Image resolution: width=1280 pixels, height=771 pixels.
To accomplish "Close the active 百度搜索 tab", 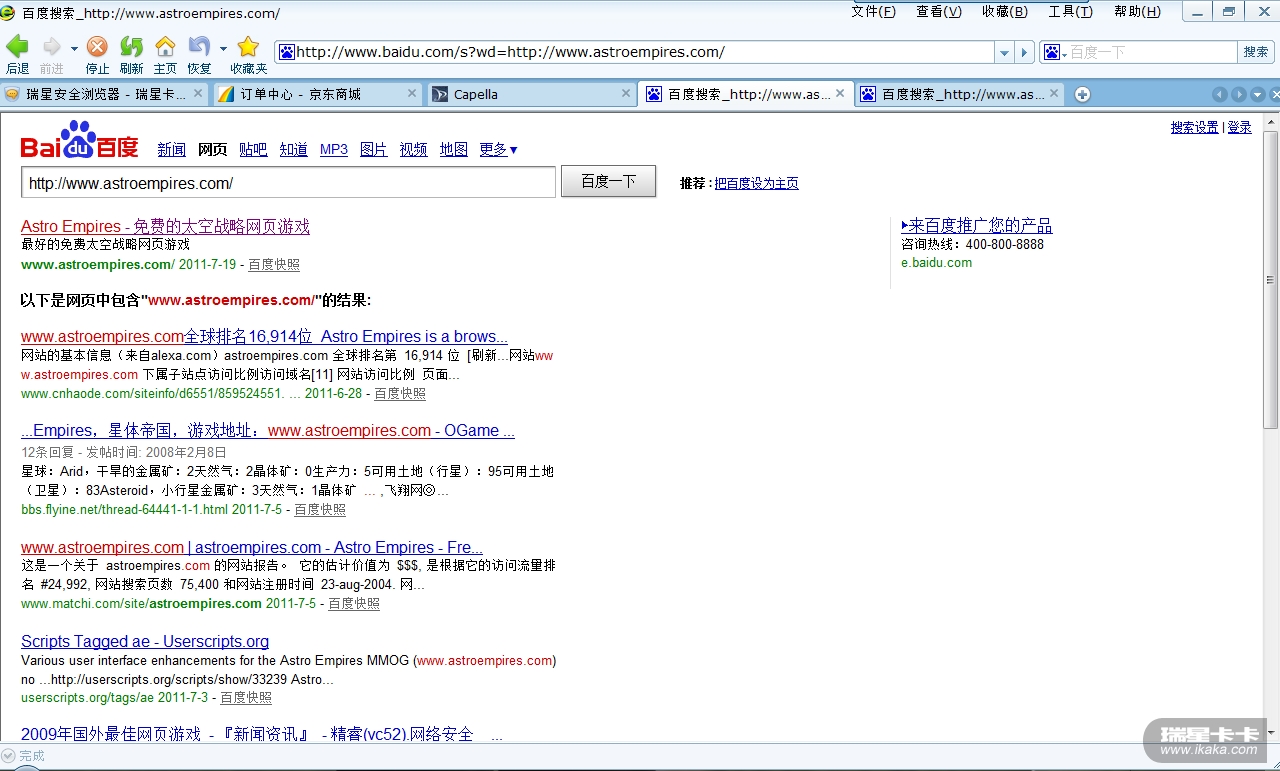I will coord(840,93).
